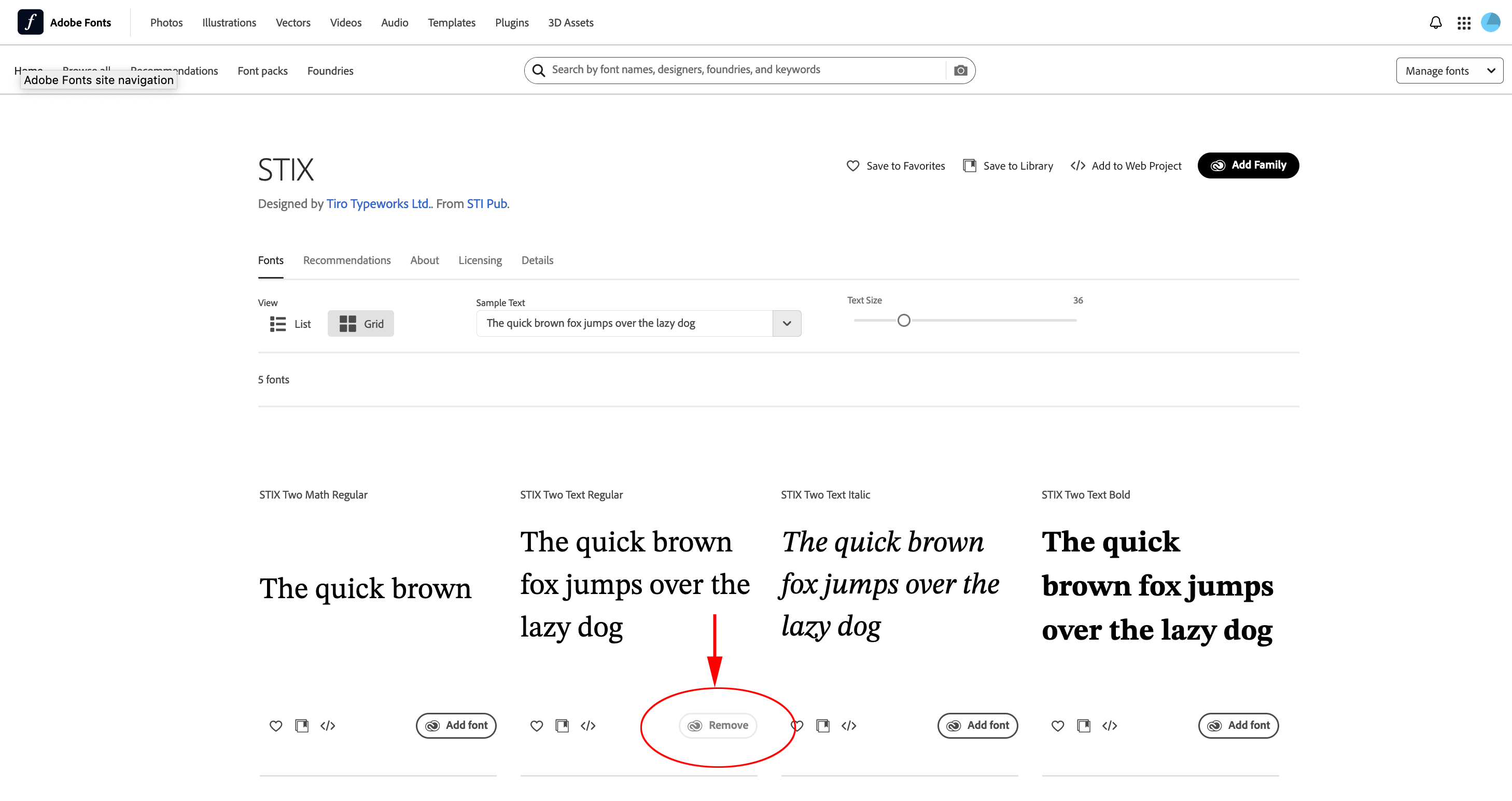The image size is (1512, 801).
Task: Open the Recommendations tab
Action: pyautogui.click(x=346, y=260)
